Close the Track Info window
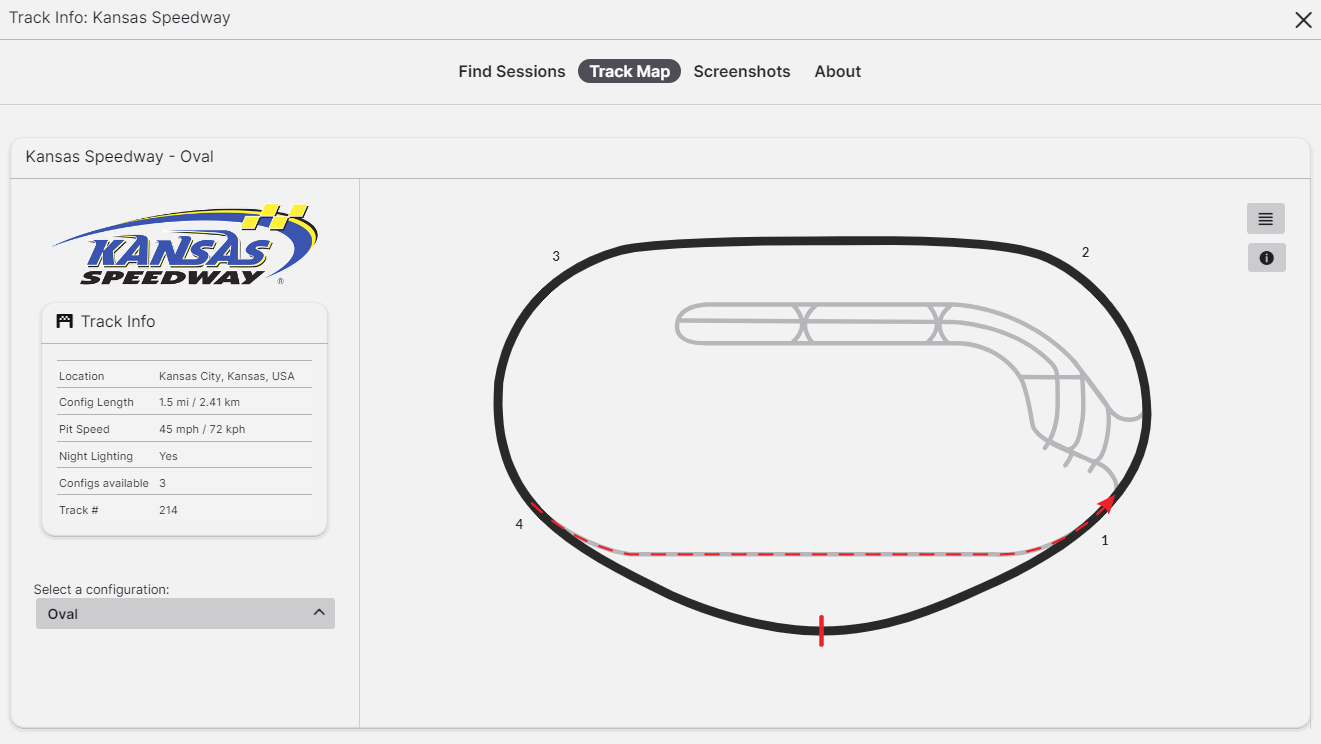Screen dimensions: 1321x744 (1303, 20)
